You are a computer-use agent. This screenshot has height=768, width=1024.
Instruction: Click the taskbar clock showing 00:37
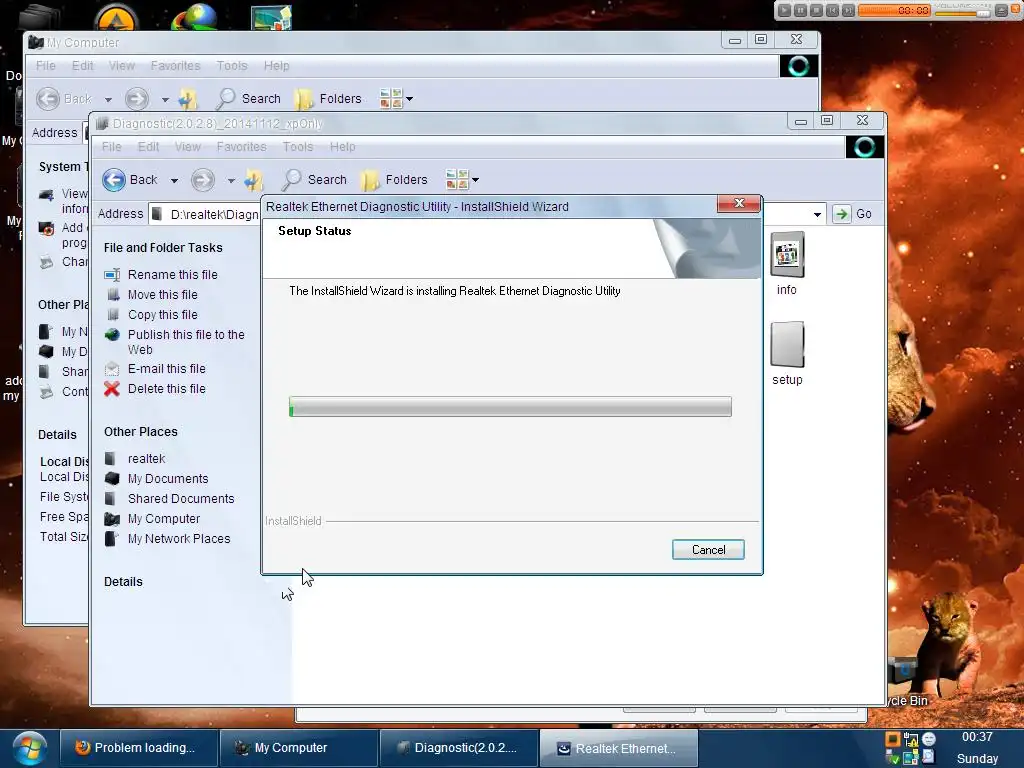[977, 737]
